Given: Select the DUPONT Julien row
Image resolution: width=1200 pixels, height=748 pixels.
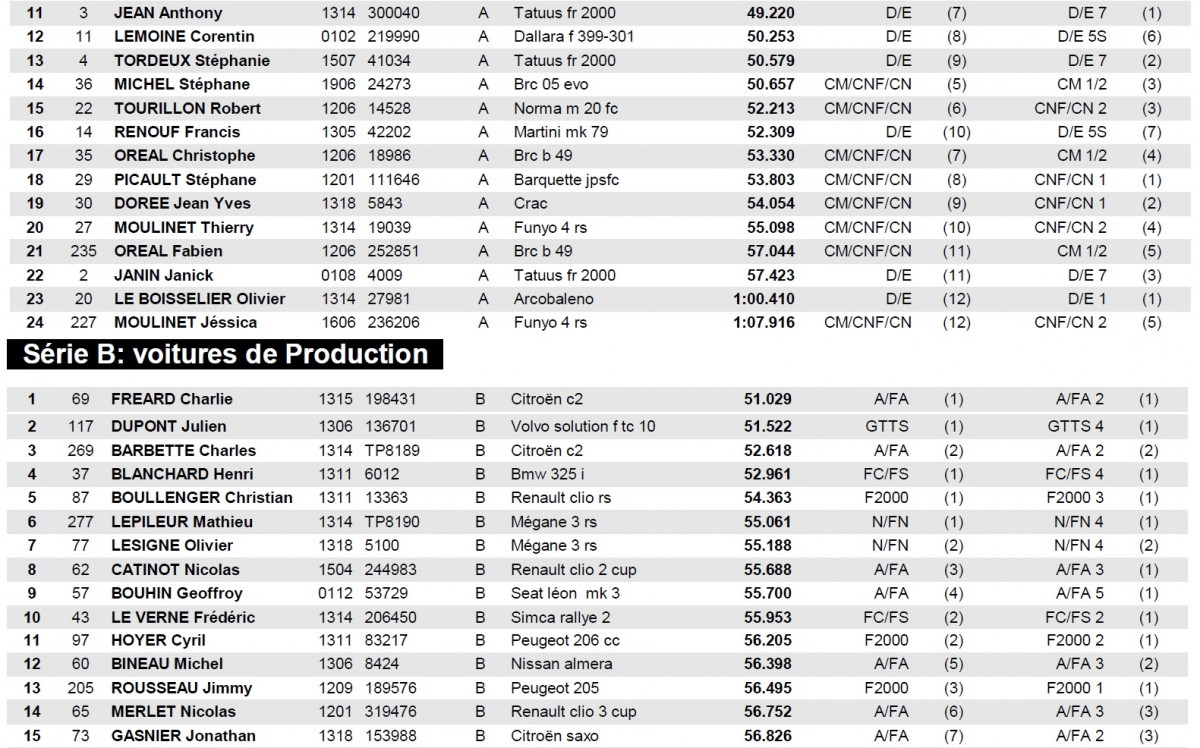Looking at the screenshot, I should (x=600, y=426).
